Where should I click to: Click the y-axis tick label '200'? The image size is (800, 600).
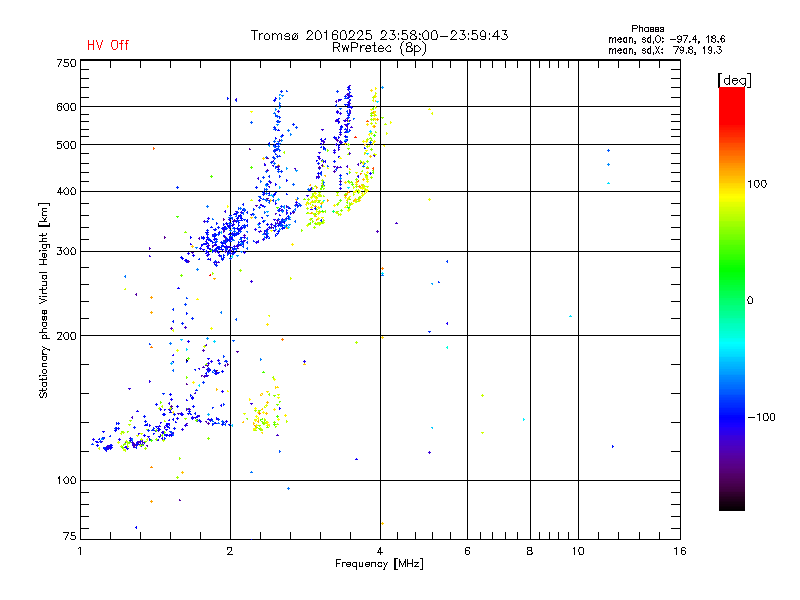click(x=66, y=336)
